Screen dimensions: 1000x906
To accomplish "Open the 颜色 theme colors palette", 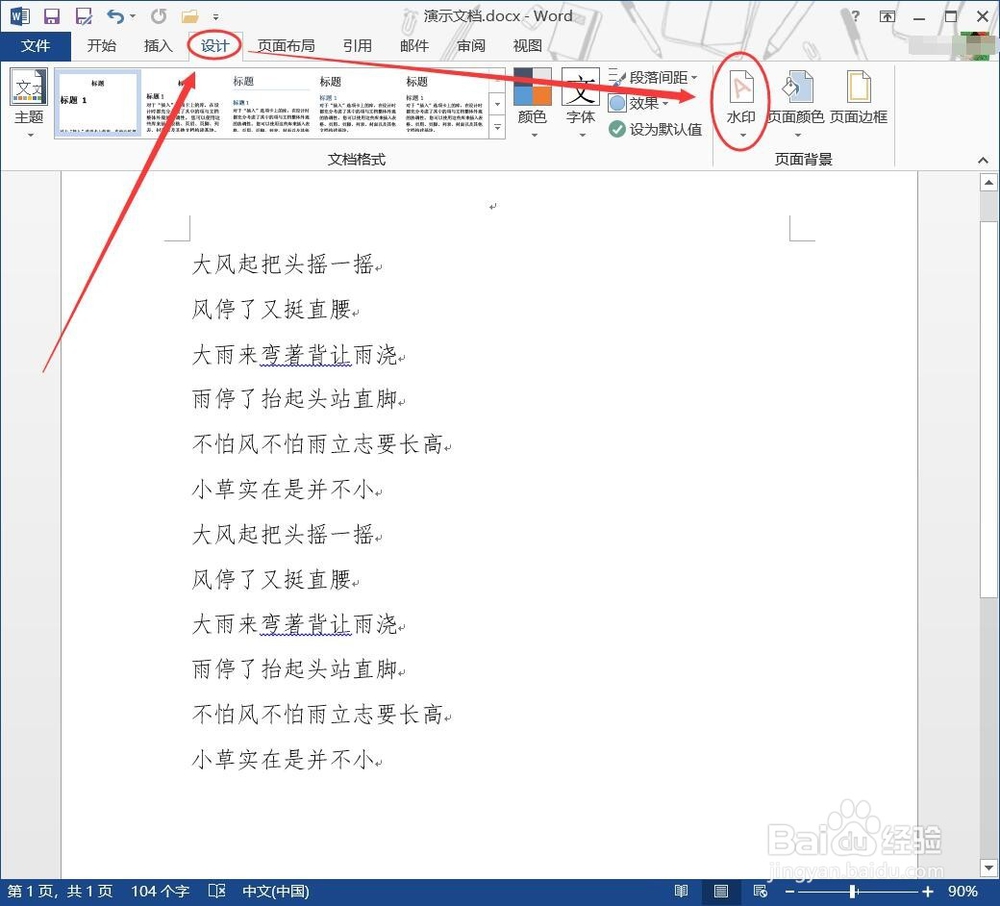I will click(533, 103).
